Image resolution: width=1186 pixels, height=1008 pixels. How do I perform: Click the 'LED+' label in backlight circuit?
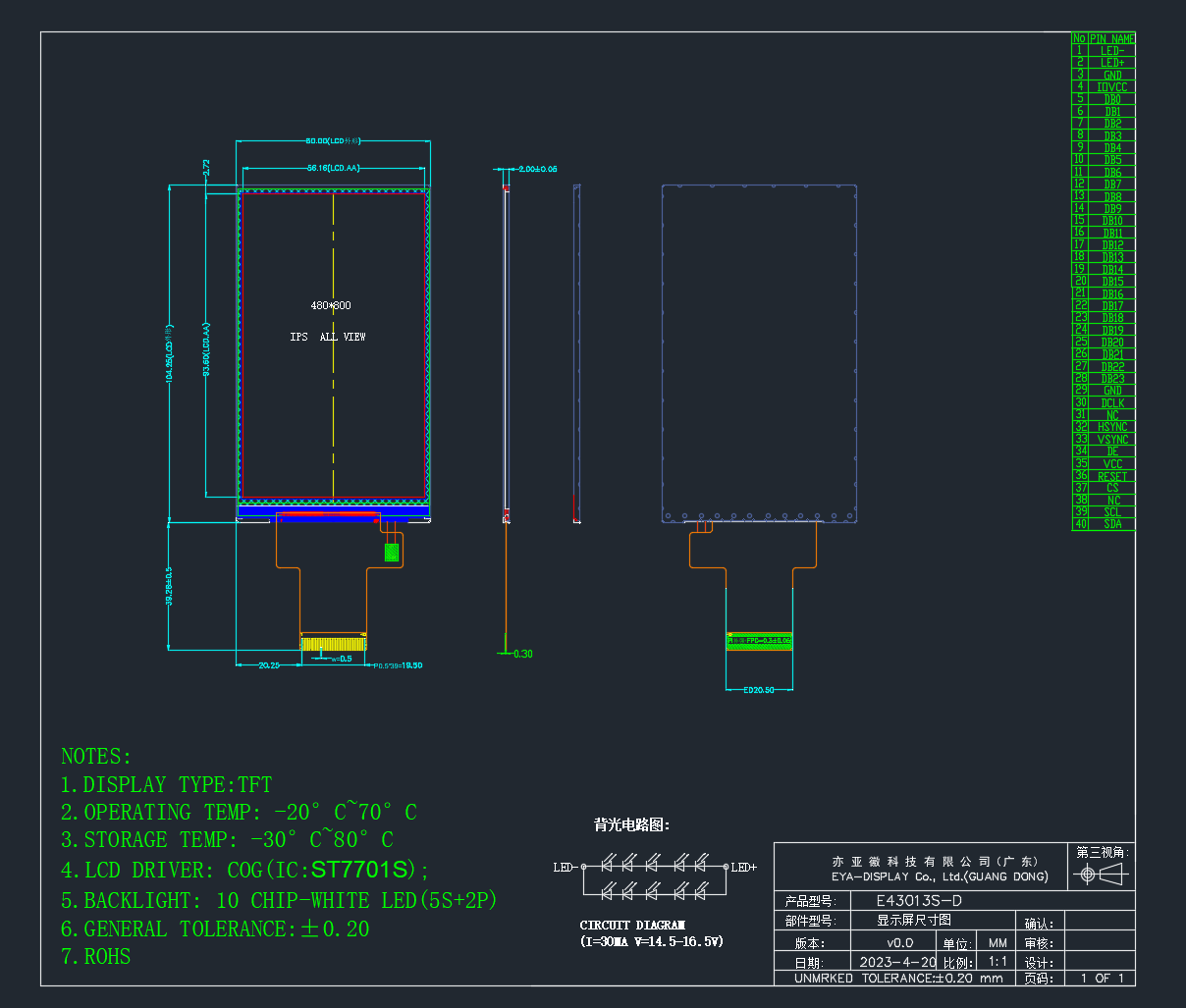744,867
